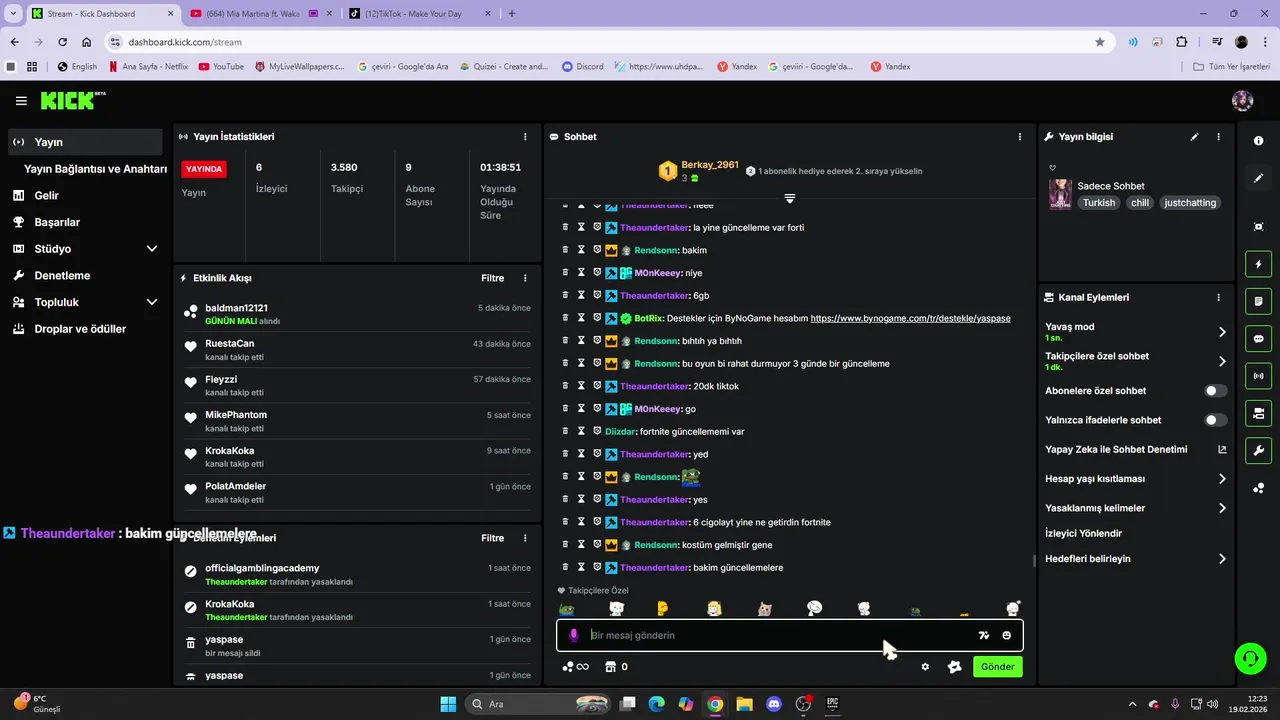Open Filtre dropdown in Etkinlik Akışı
This screenshot has width=1280, height=720.
(x=493, y=278)
